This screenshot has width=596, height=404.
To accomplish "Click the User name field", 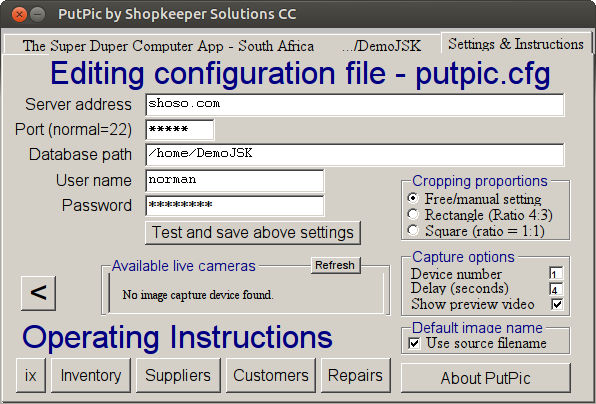I will pos(235,180).
